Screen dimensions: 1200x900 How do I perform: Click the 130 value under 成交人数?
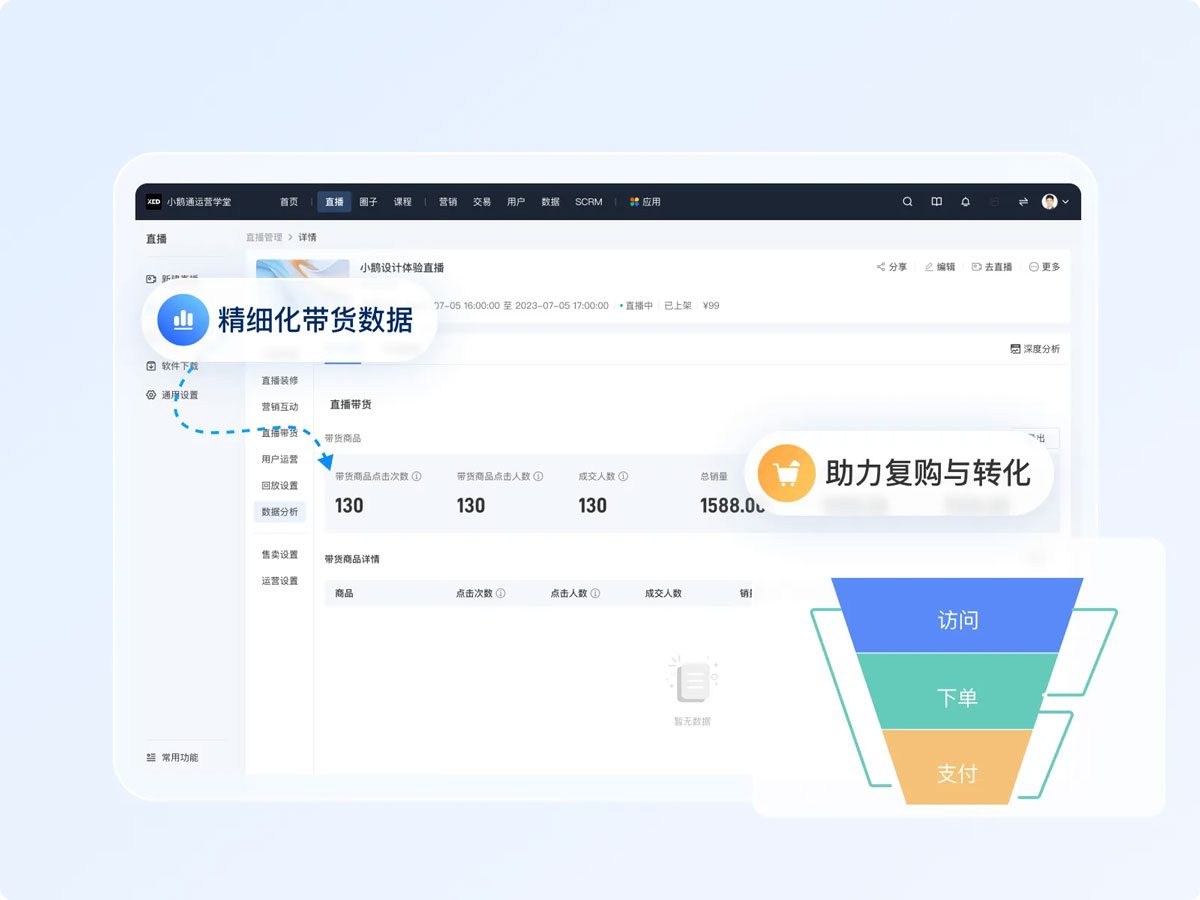click(593, 505)
